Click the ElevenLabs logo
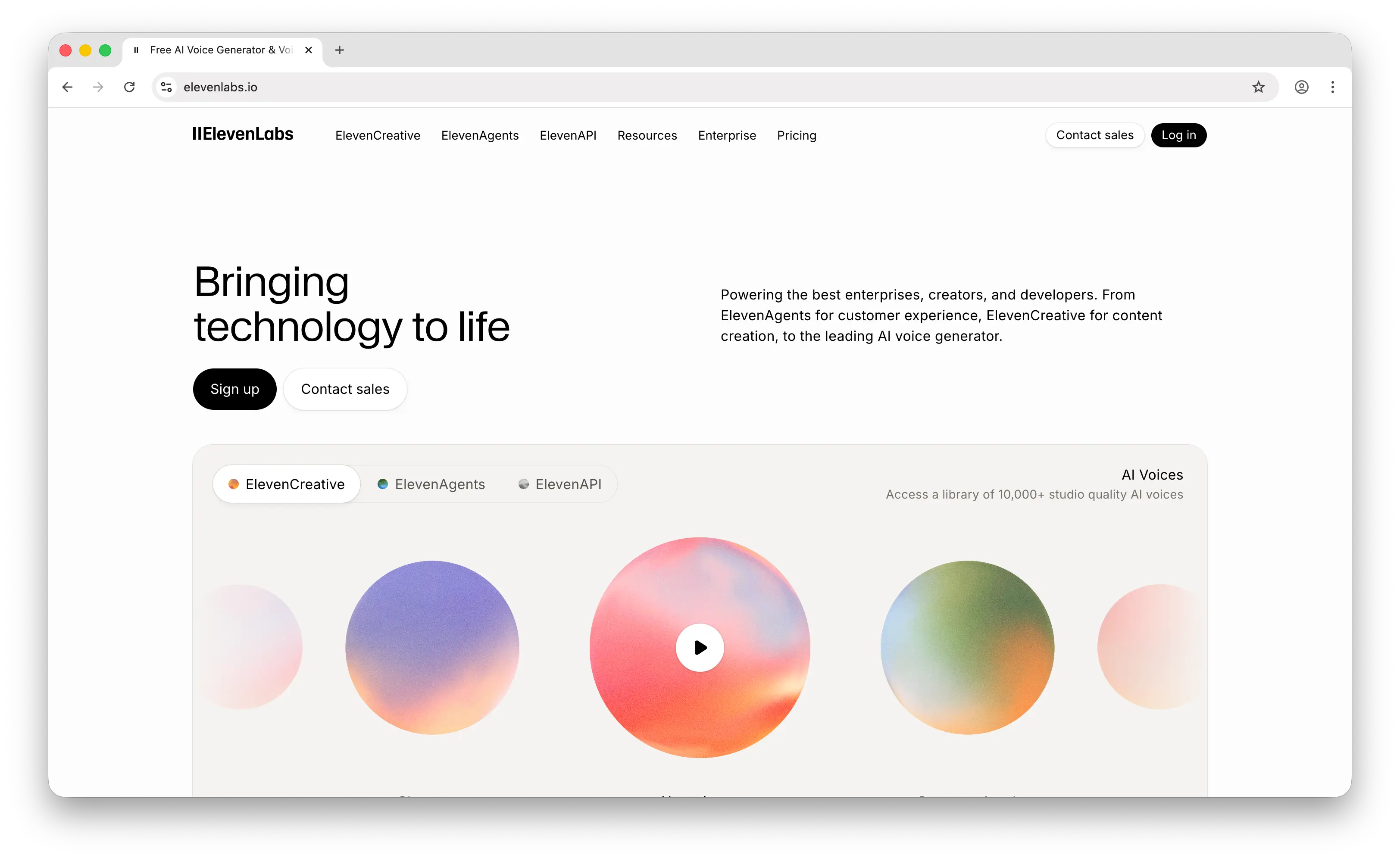This screenshot has height=861, width=1400. (243, 134)
